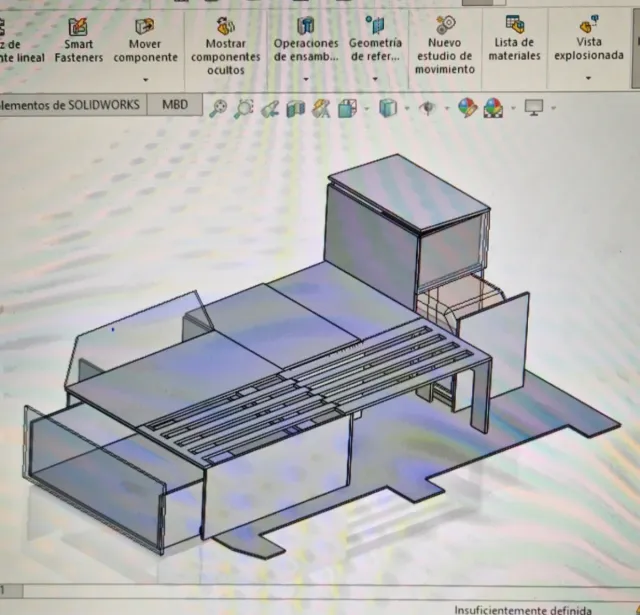Open the edit appearance color sphere
This screenshot has height=615, width=640.
[467, 108]
